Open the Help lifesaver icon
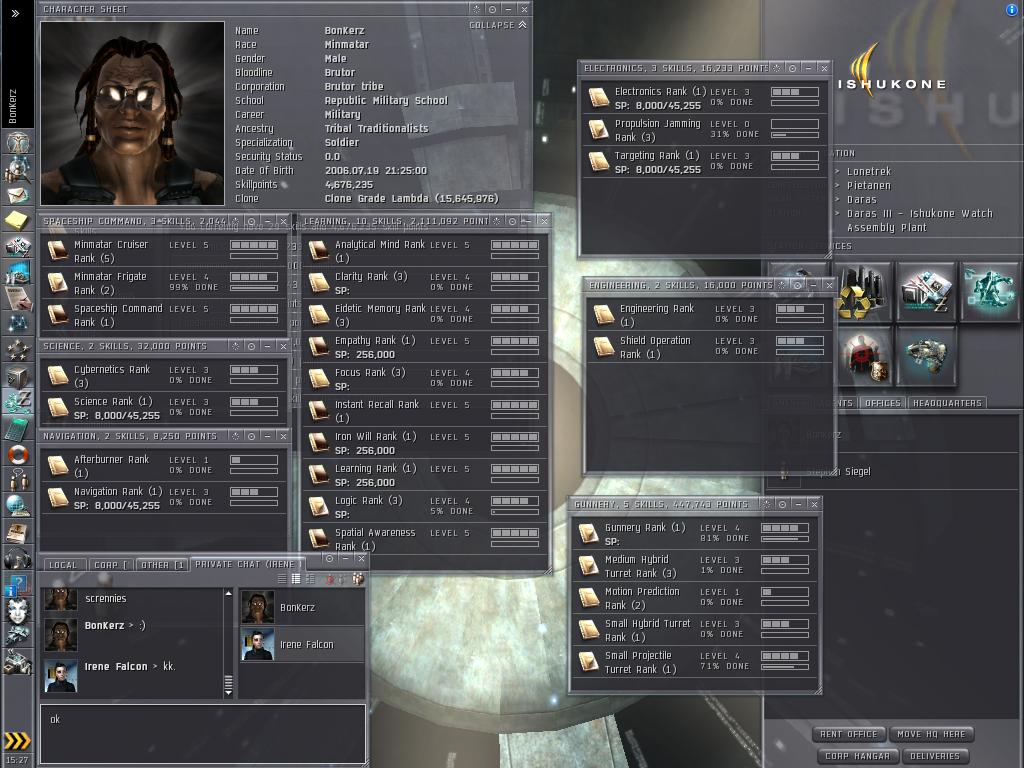The image size is (1024, 768). [18, 454]
